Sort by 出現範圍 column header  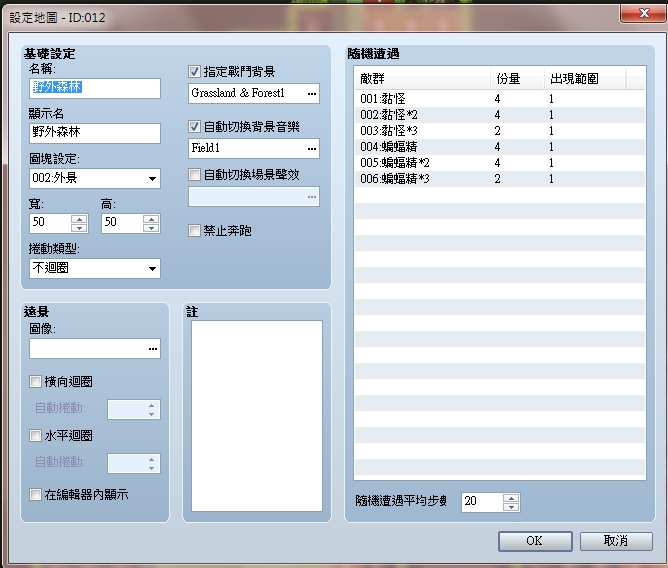[x=585, y=79]
